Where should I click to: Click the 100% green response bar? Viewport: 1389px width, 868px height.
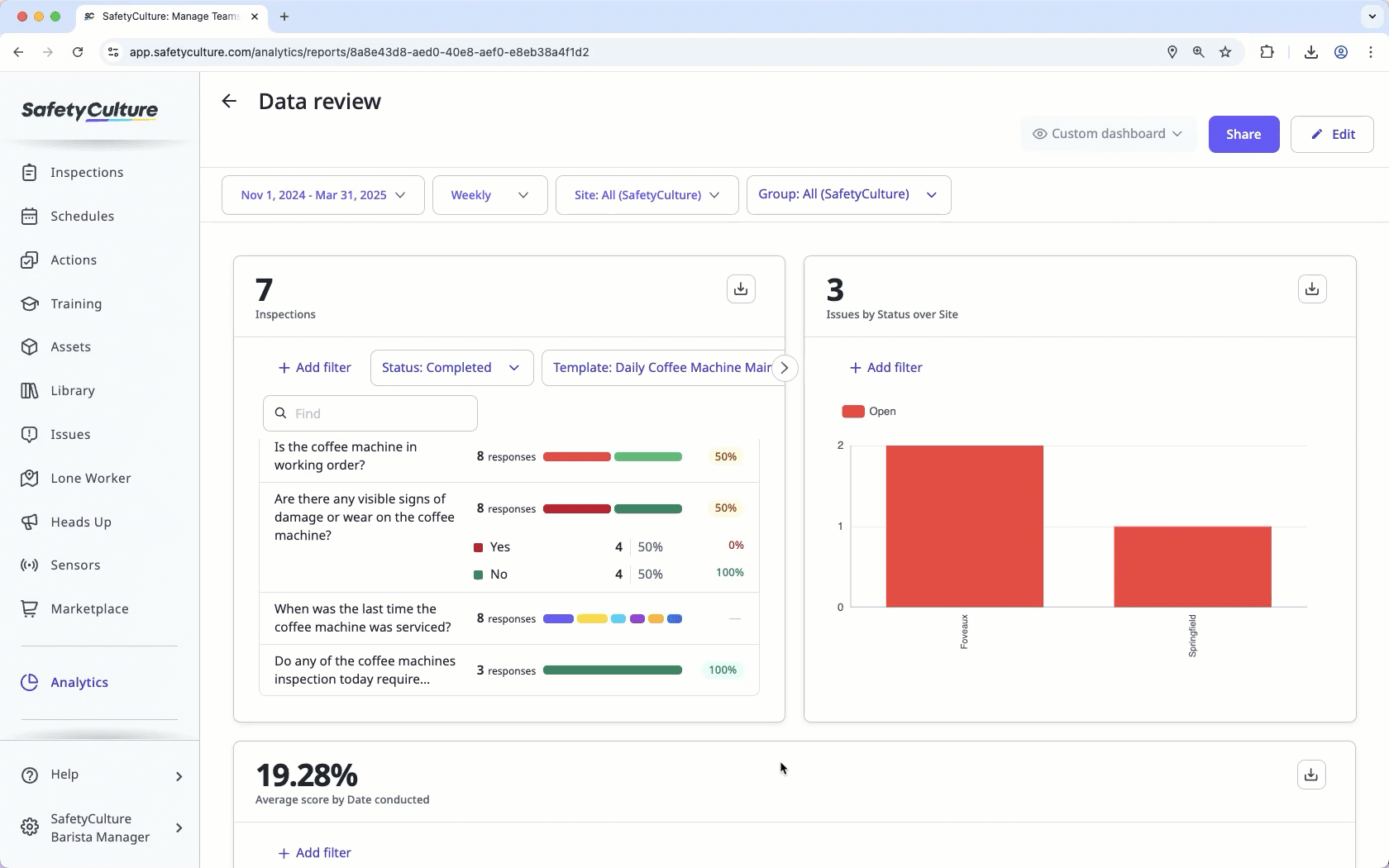pos(613,670)
